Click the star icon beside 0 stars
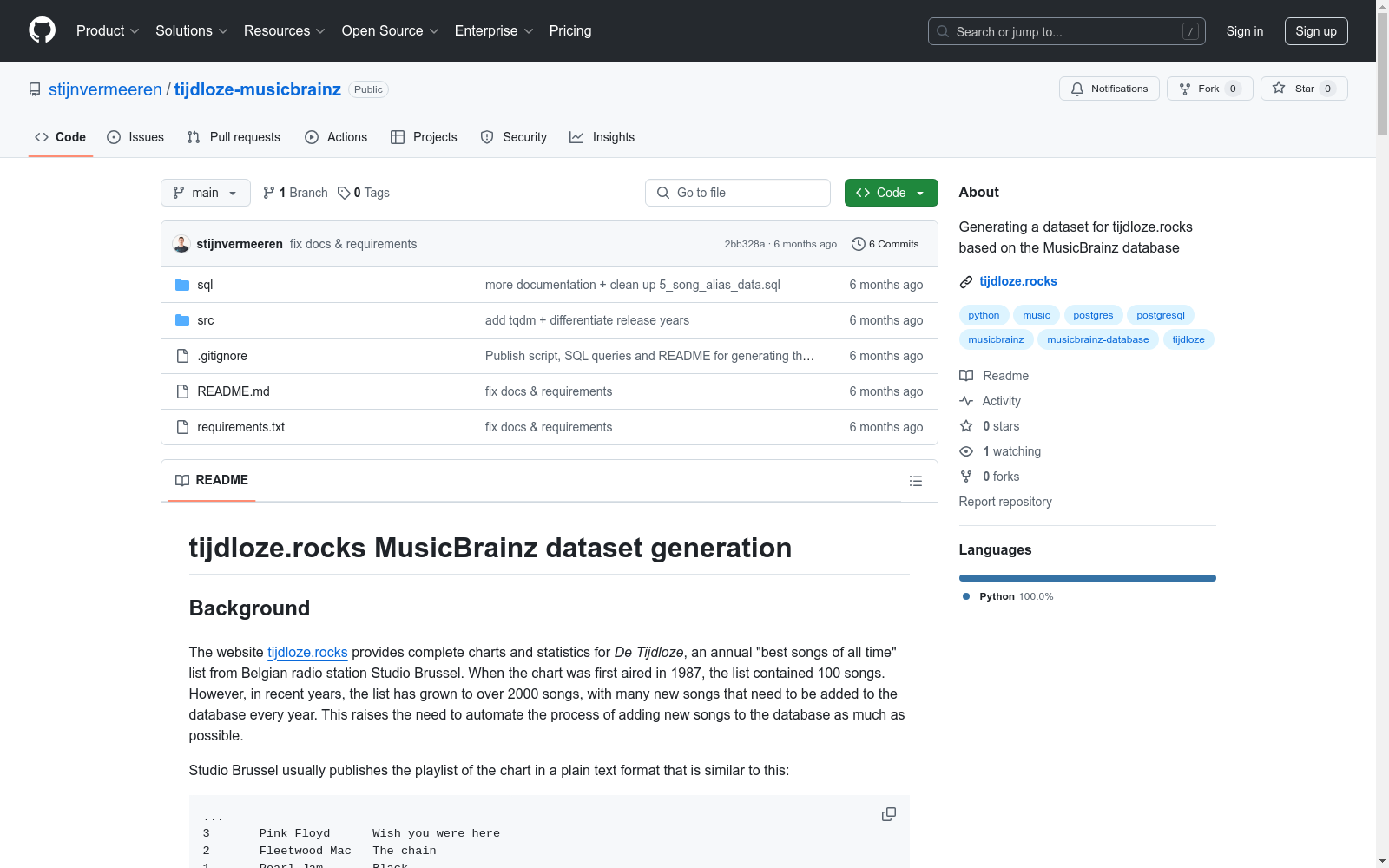The width and height of the screenshot is (1389, 868). (966, 426)
